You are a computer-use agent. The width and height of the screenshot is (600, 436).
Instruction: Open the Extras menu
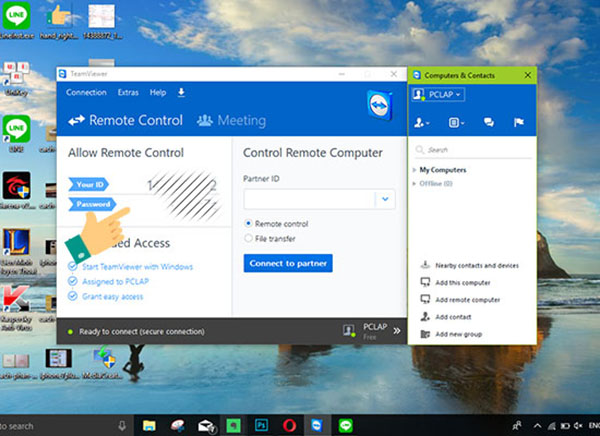[128, 92]
